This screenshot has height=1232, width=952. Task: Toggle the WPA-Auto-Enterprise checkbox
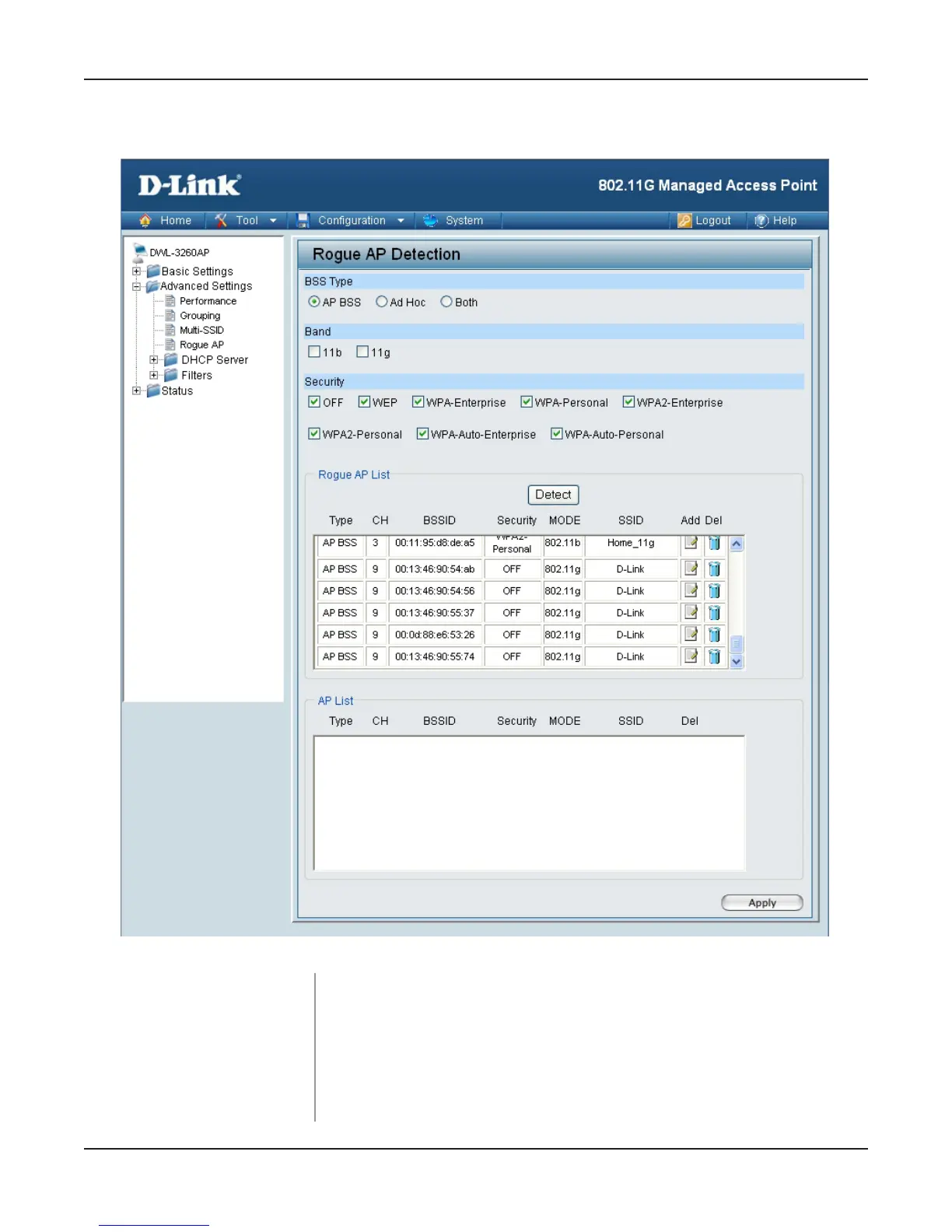tap(422, 434)
